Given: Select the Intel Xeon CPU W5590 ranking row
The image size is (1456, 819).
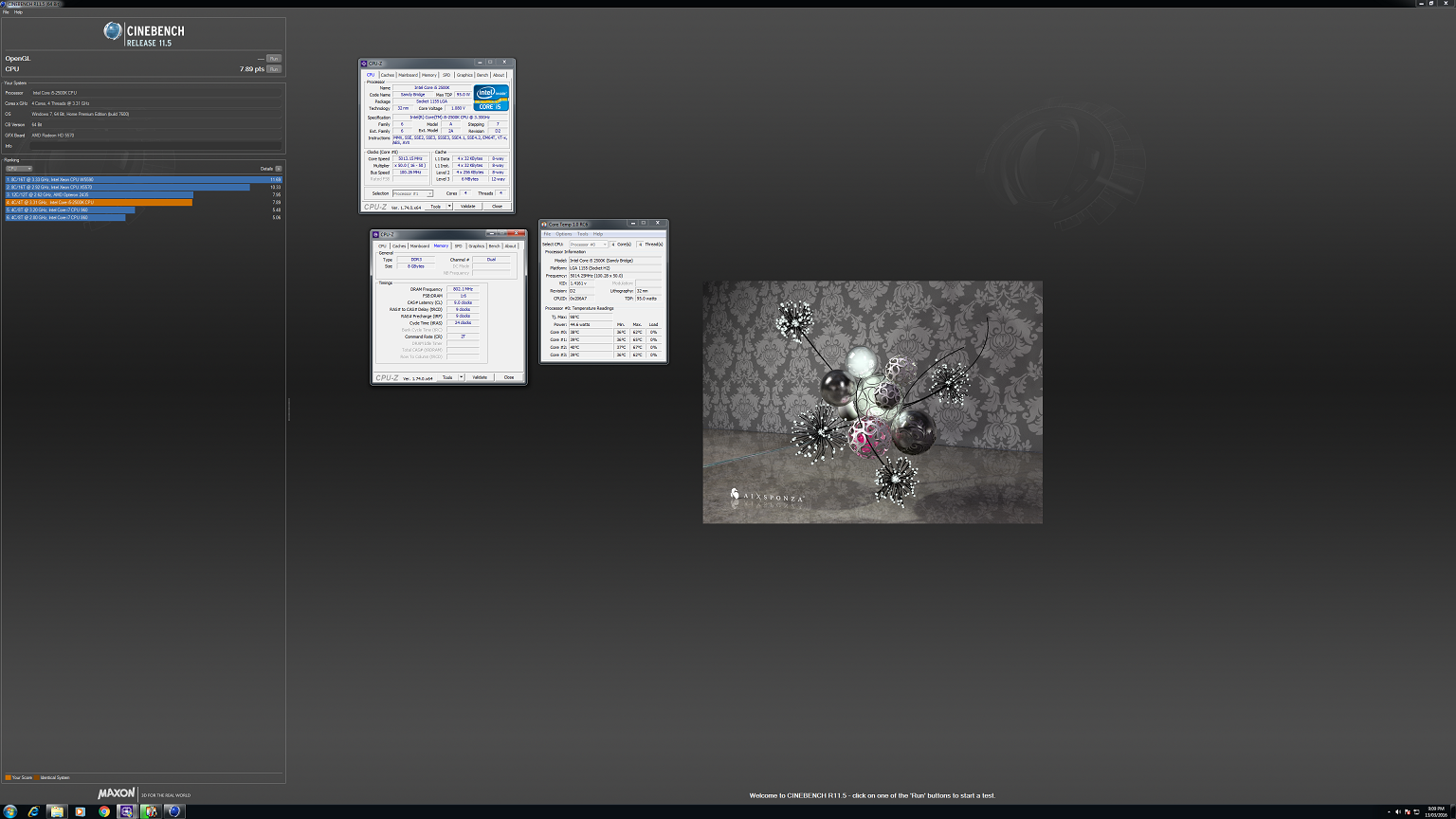Looking at the screenshot, I should (143, 179).
